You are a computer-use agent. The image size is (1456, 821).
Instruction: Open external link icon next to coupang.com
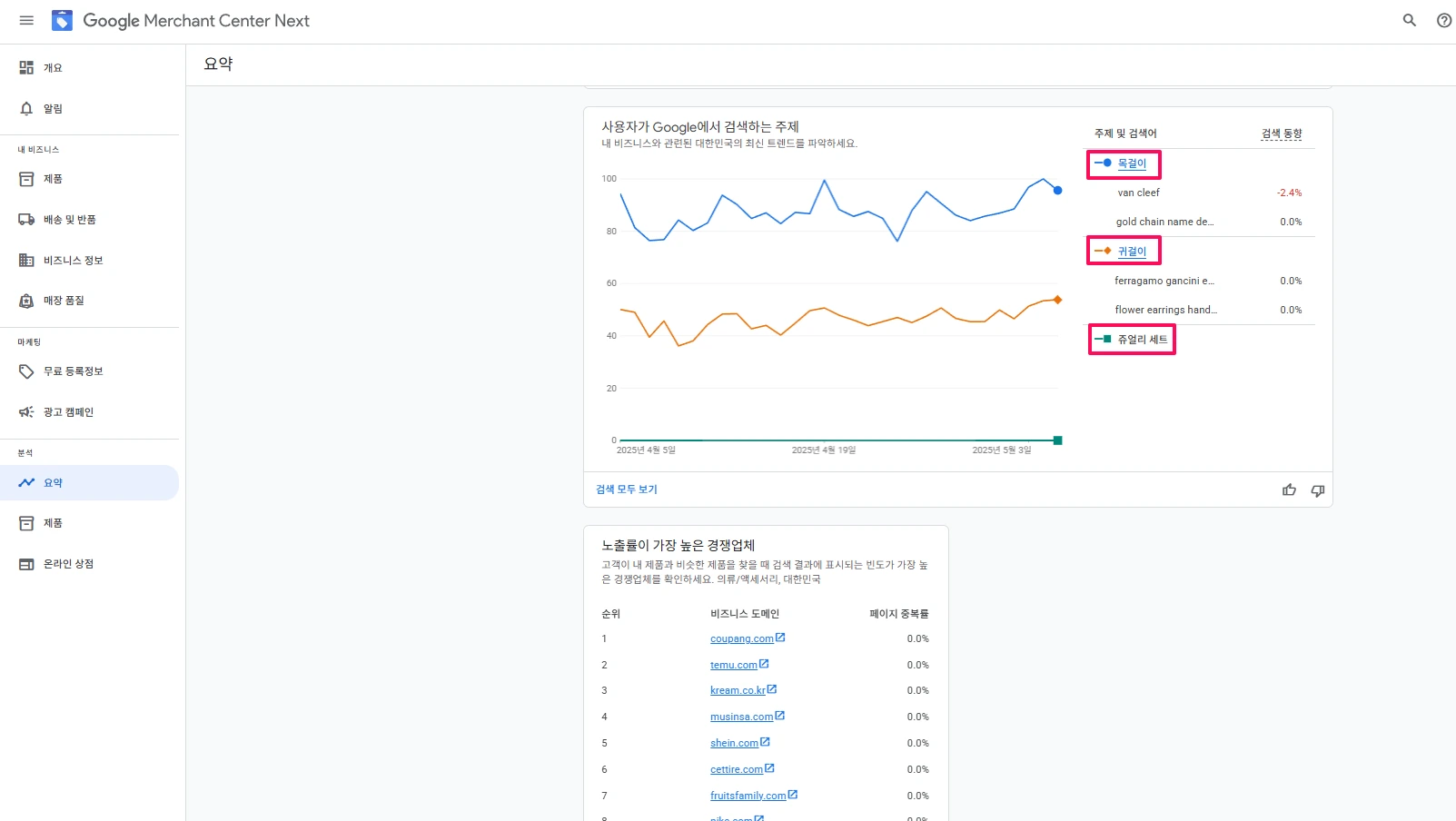[x=780, y=638]
